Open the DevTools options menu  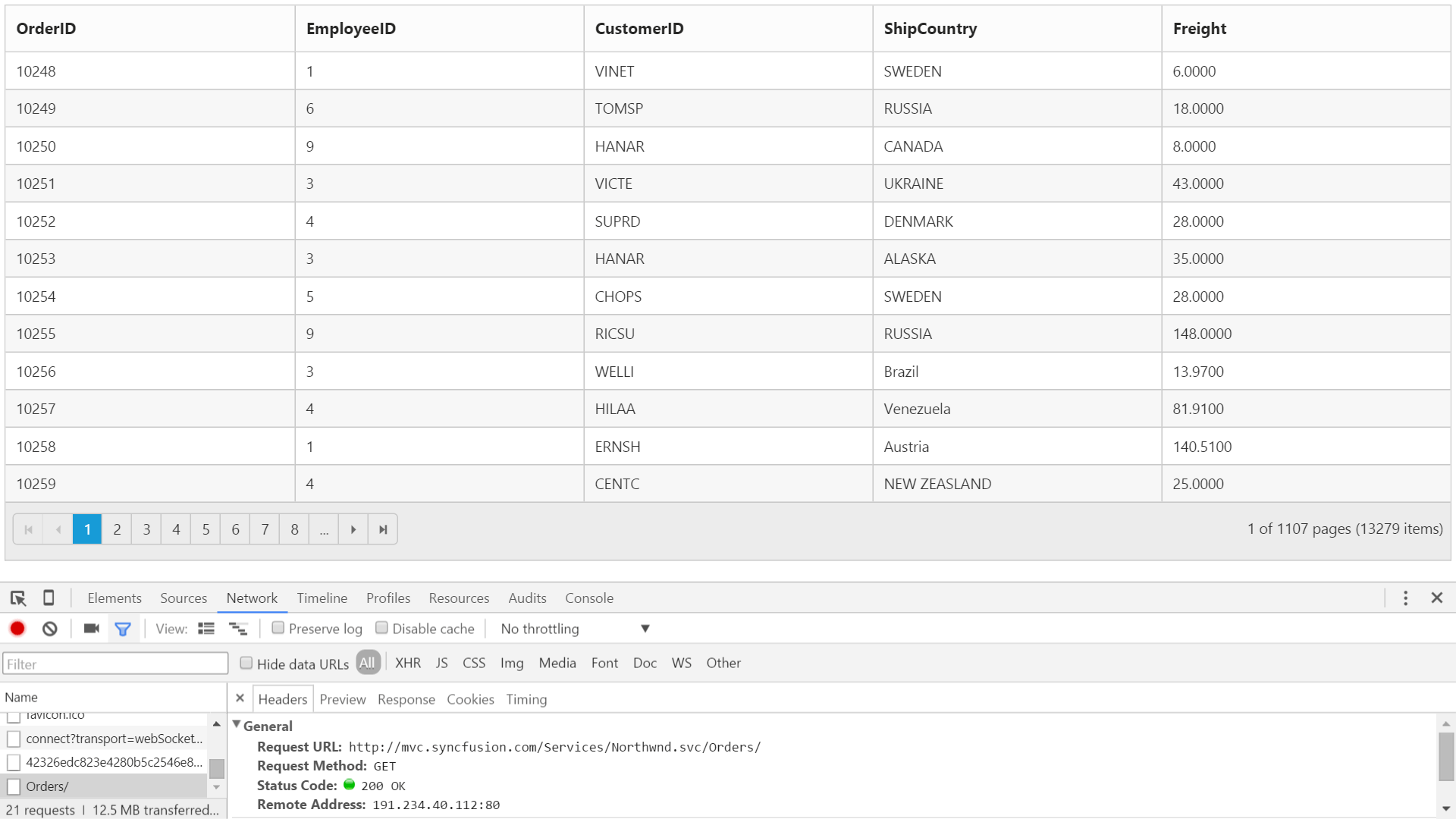[x=1405, y=598]
